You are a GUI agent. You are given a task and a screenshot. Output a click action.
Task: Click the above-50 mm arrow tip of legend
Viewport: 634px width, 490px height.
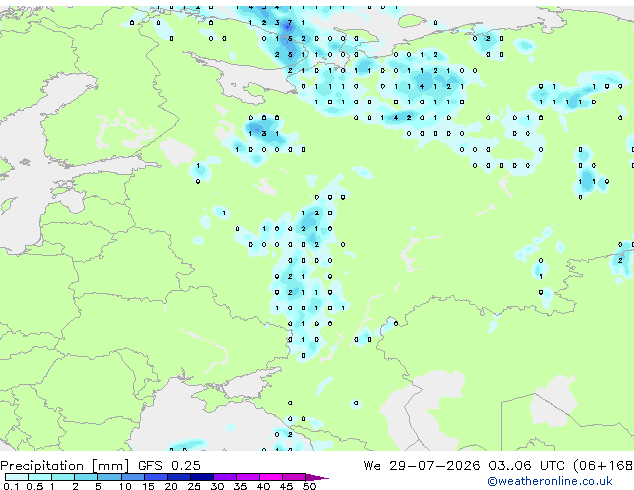pyautogui.click(x=317, y=477)
